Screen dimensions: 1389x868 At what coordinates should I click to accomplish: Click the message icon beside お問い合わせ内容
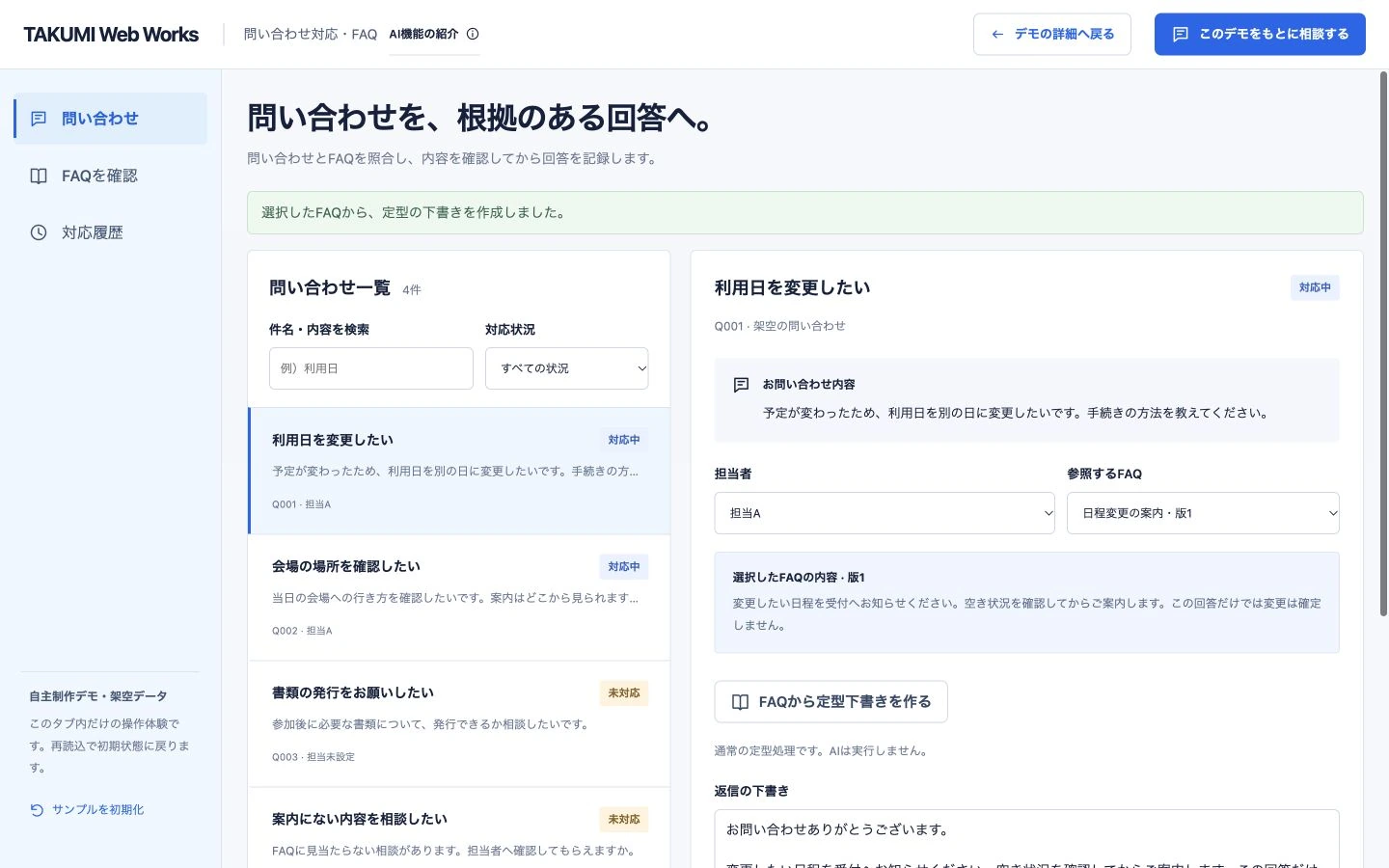click(741, 385)
